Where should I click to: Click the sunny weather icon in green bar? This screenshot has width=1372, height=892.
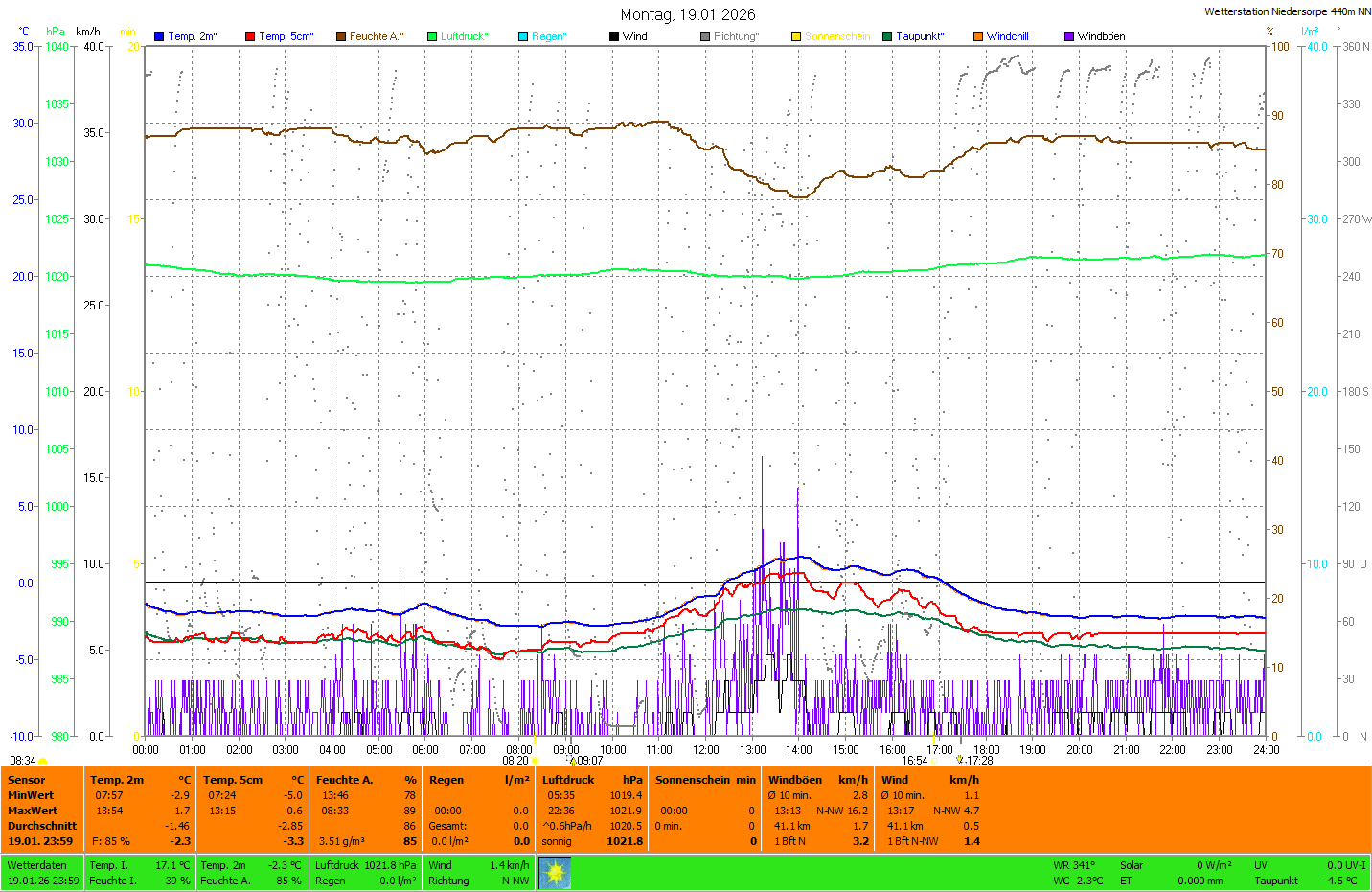(x=555, y=872)
